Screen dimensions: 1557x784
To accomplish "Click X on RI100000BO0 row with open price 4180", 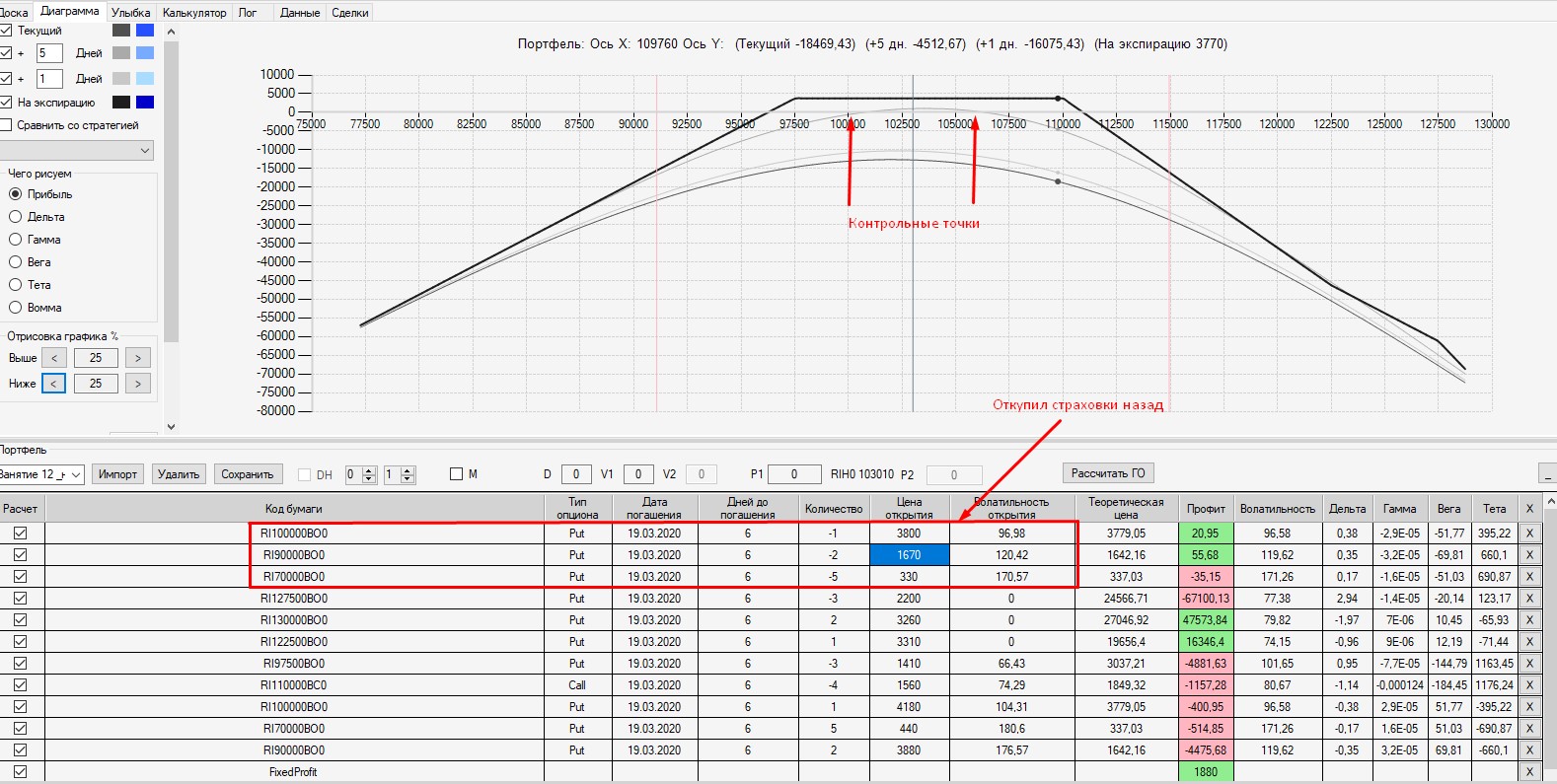I will 1529,707.
